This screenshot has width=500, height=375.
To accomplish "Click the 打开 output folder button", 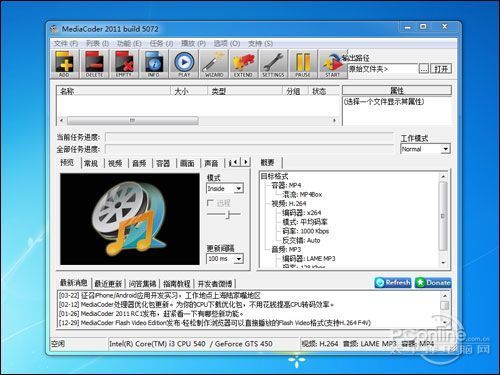I will point(441,69).
